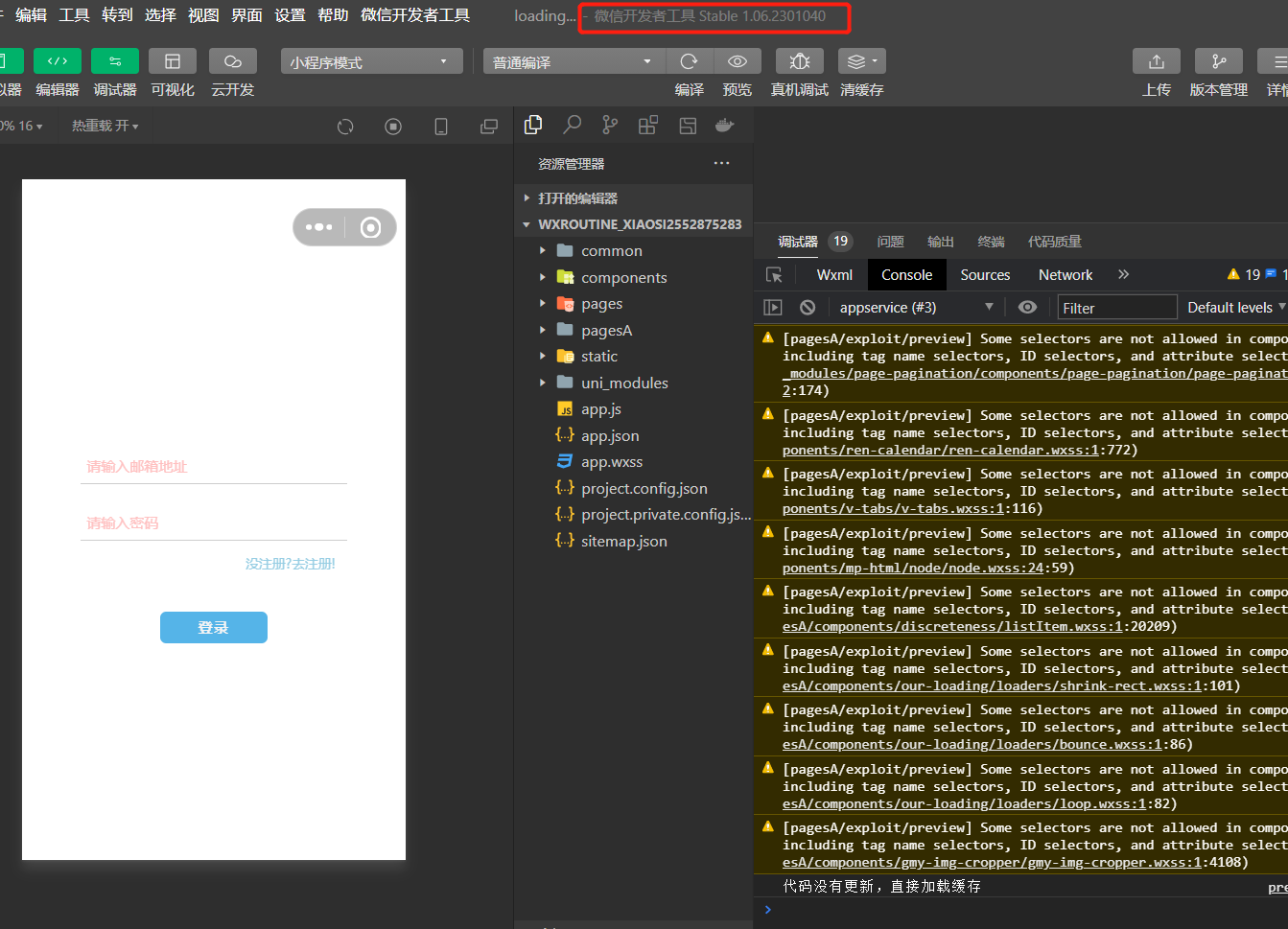The width and height of the screenshot is (1288, 929).
Task: Click the compile refresh icon
Action: coord(689,61)
